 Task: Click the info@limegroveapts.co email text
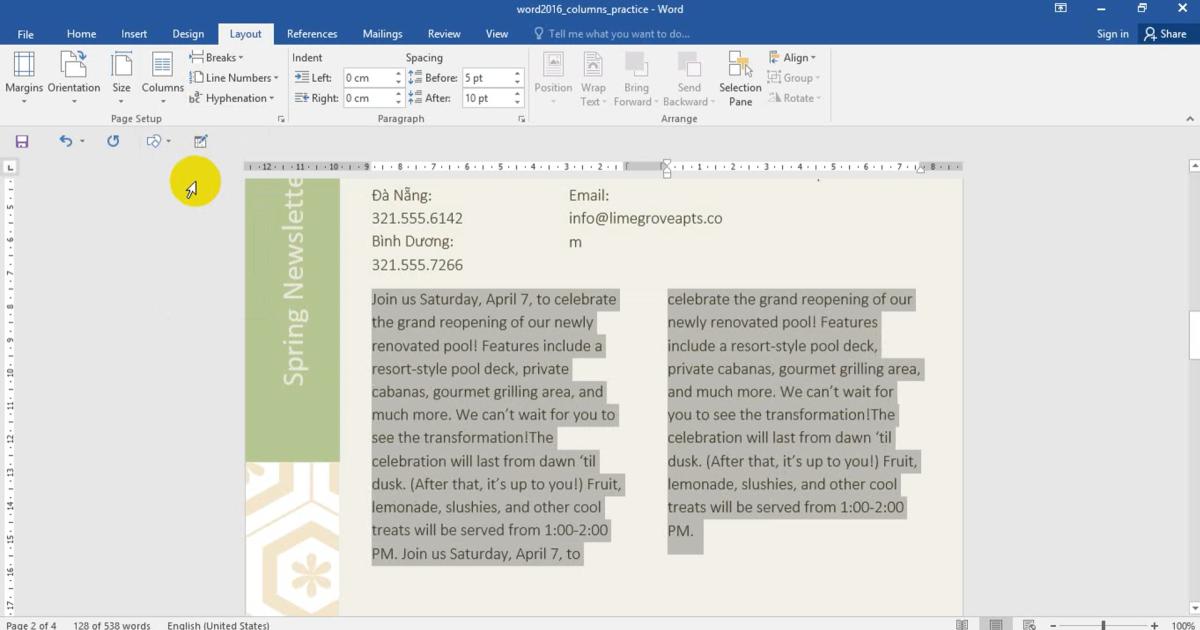coord(645,218)
